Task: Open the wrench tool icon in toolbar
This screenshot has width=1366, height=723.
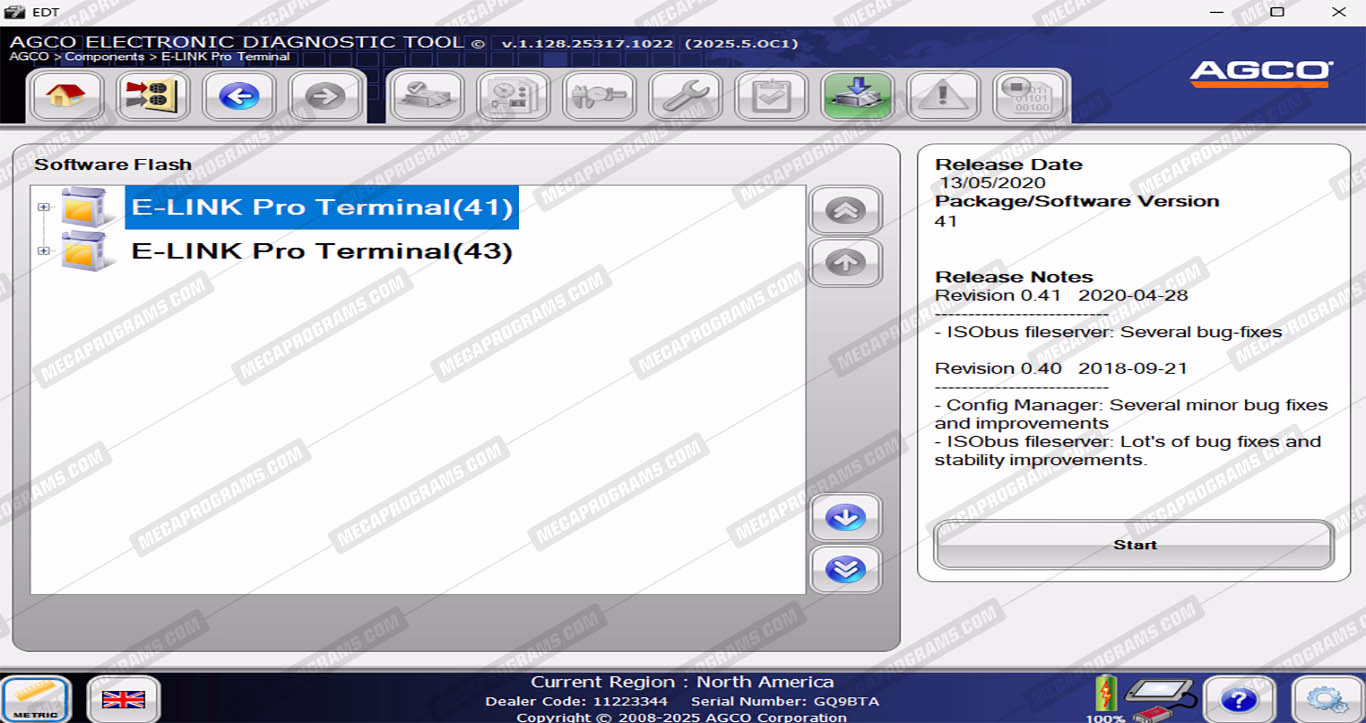Action: tap(685, 97)
